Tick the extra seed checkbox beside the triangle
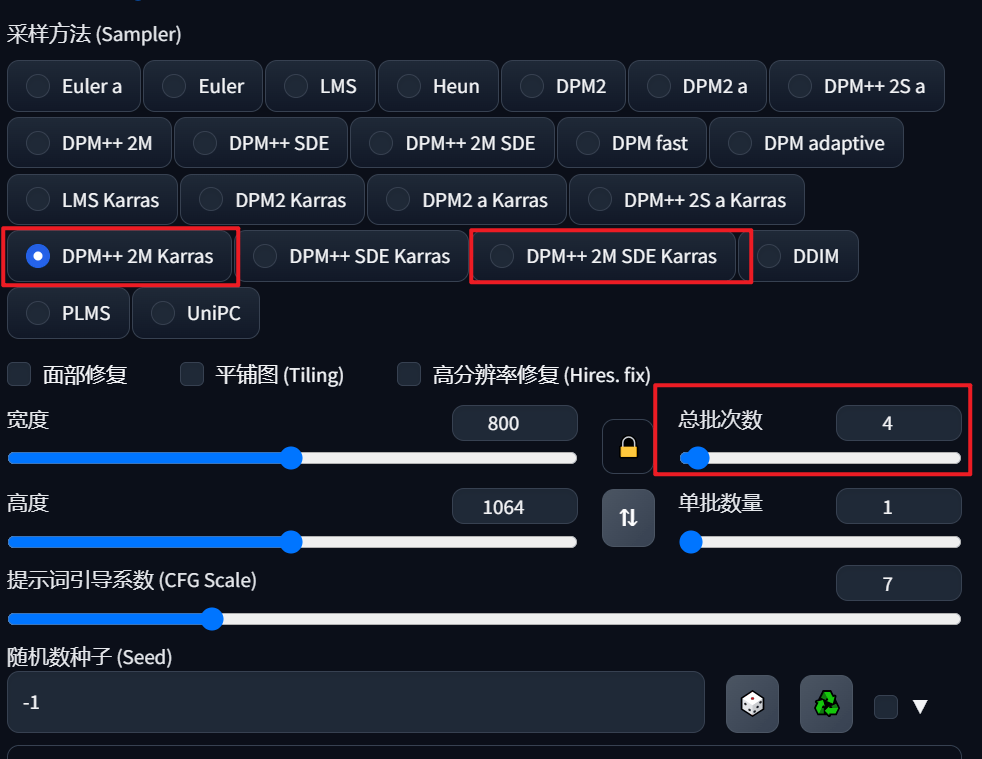Viewport: 982px width, 759px height. (886, 706)
